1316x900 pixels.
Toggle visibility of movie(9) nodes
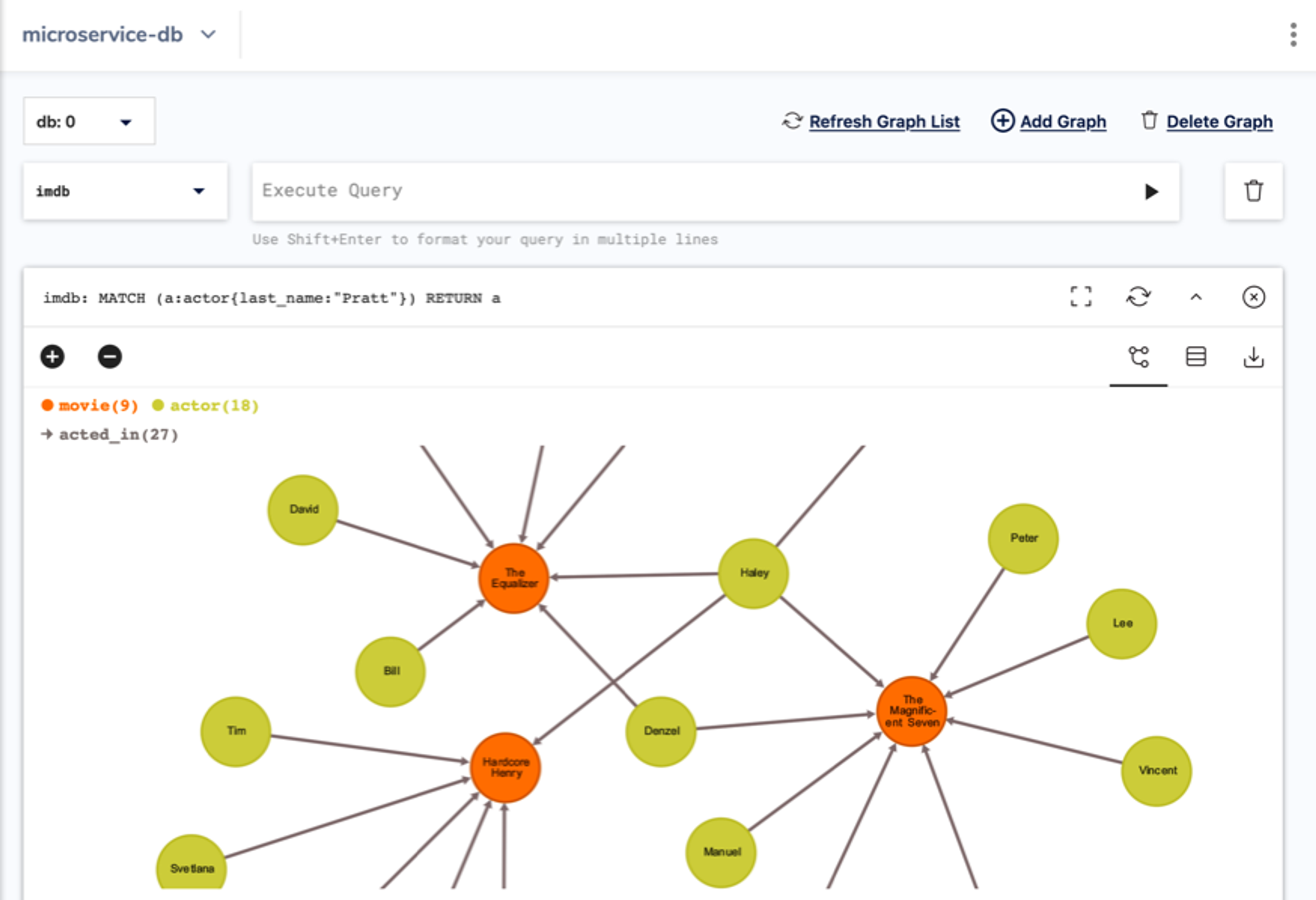pyautogui.click(x=90, y=405)
